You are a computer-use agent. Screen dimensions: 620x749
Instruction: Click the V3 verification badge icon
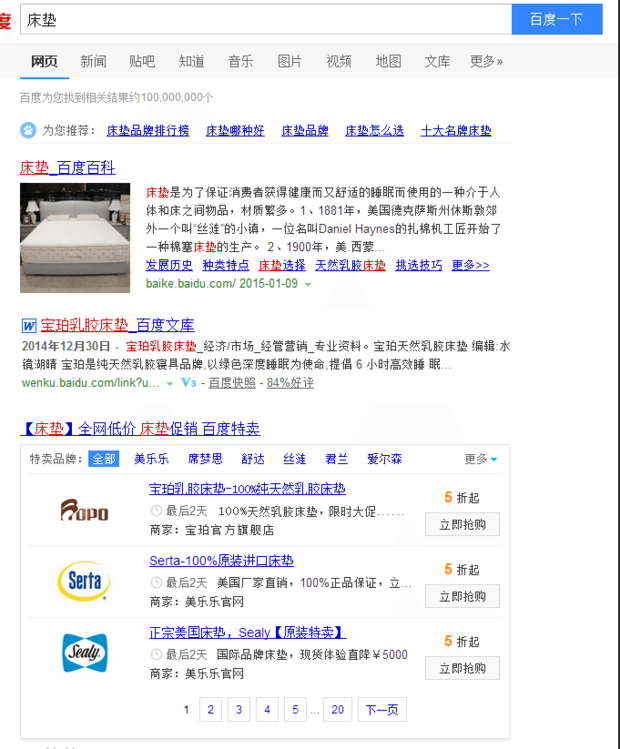click(x=189, y=383)
